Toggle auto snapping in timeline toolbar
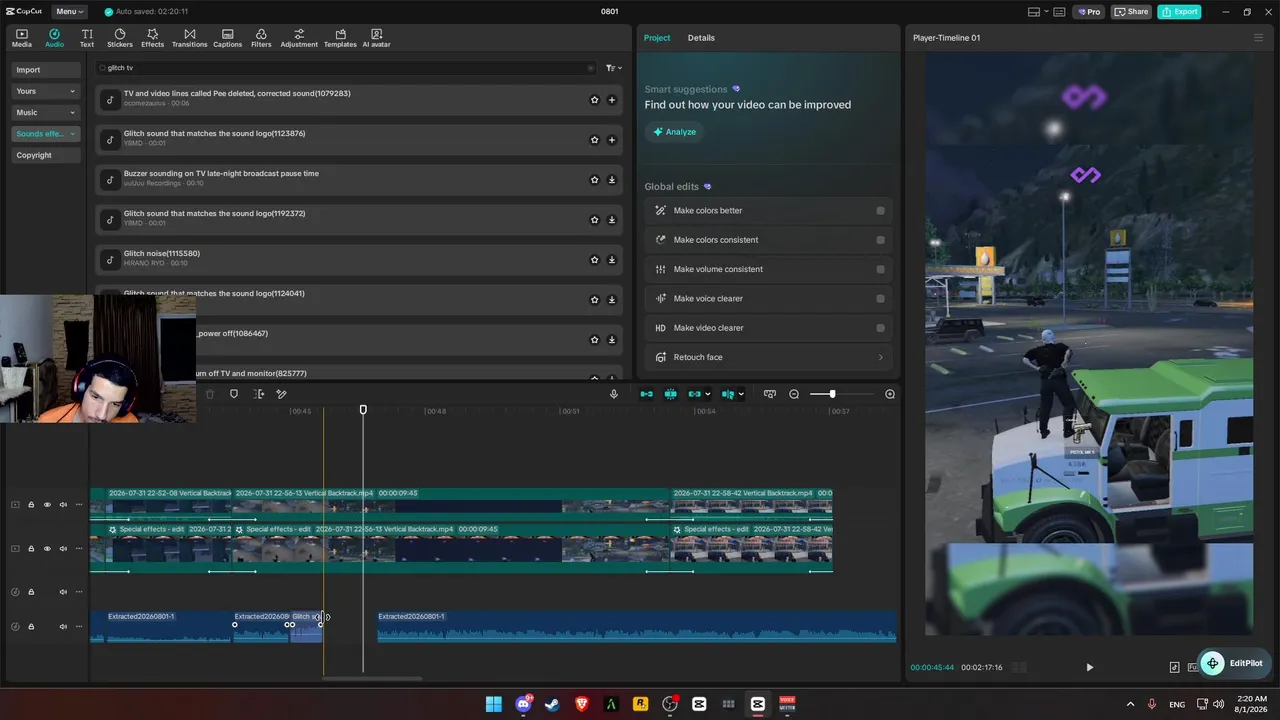This screenshot has height=720, width=1280. coord(670,394)
